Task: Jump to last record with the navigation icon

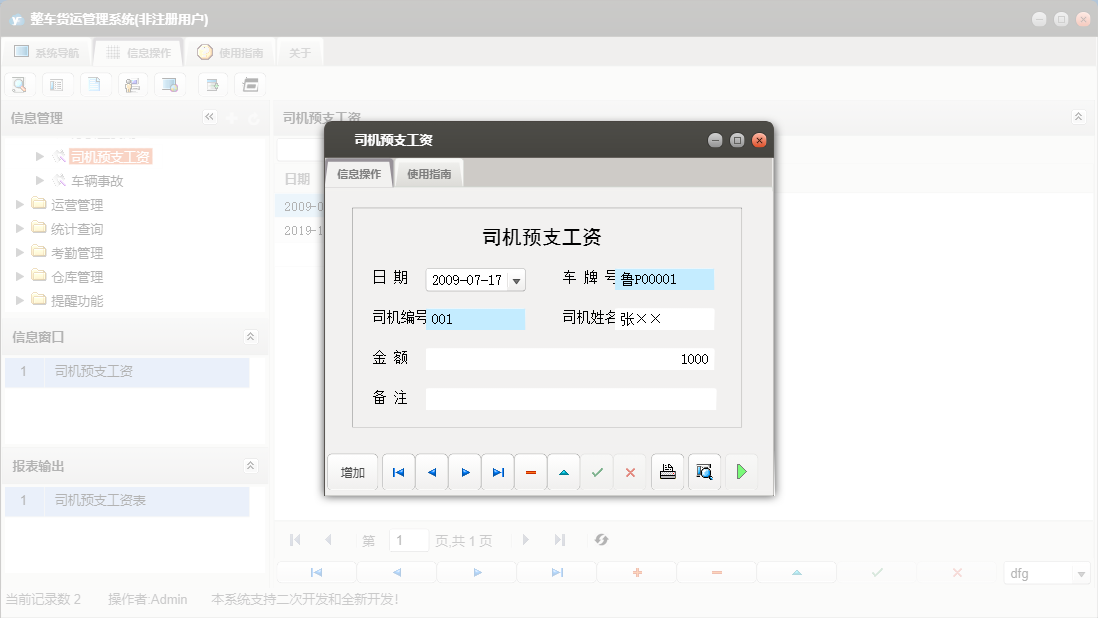Action: [x=497, y=471]
